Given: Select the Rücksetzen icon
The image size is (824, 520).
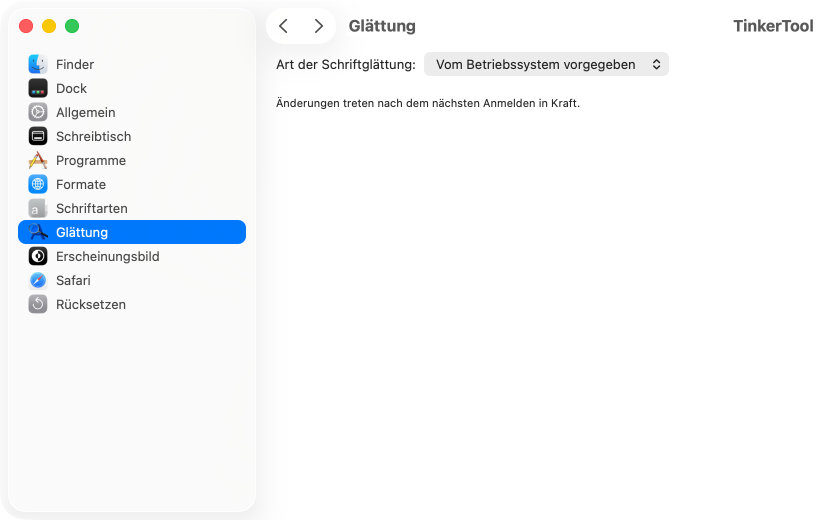Looking at the screenshot, I should 38,304.
